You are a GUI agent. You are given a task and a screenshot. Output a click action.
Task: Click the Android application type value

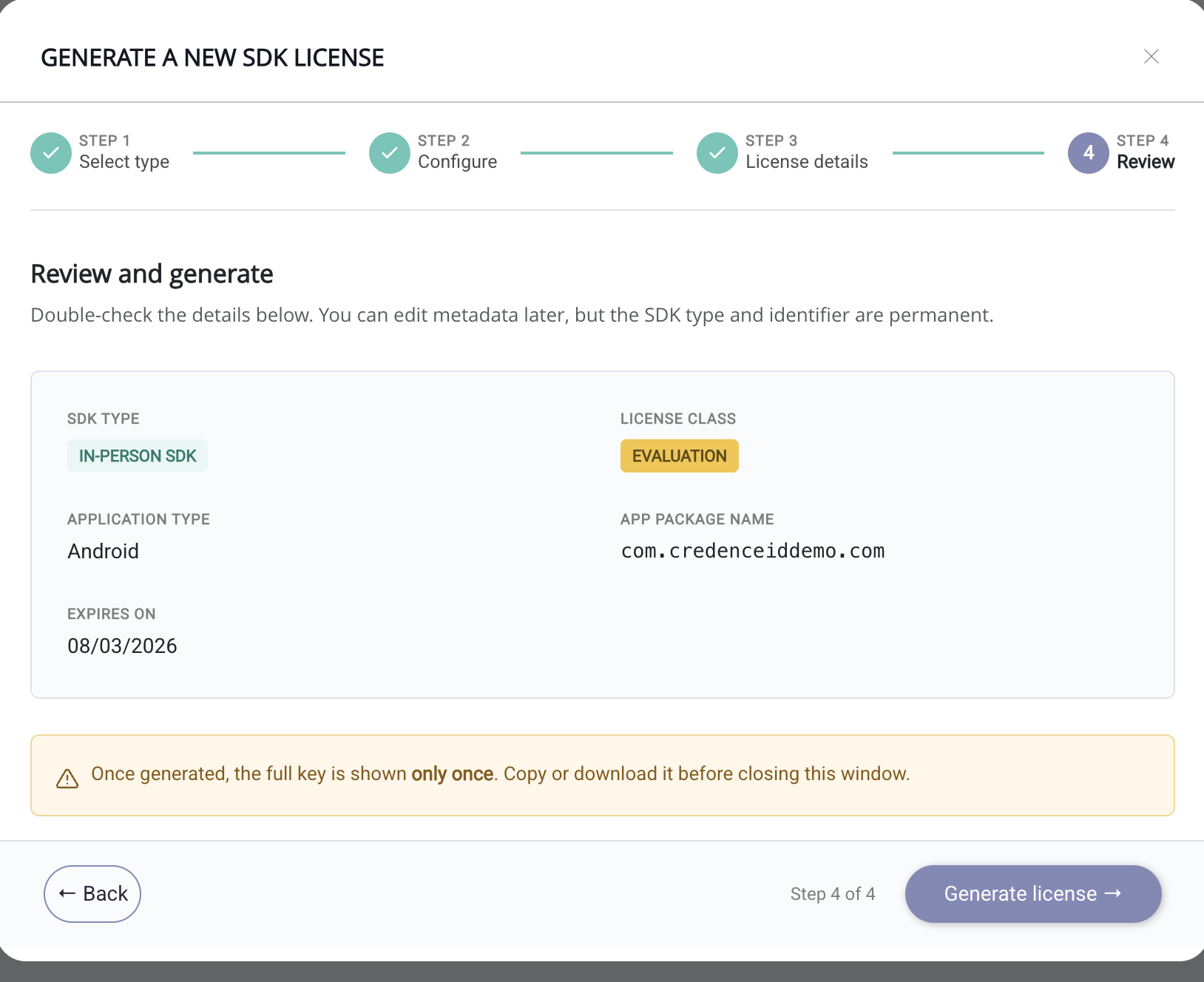[104, 552]
